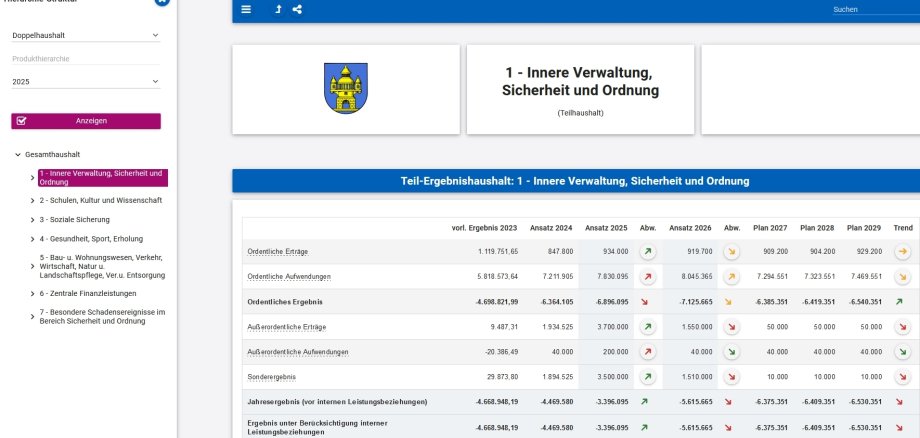Click the Trend arrow for Sonderergebnis row
Viewport: 920px width, 438px height.
(902, 377)
